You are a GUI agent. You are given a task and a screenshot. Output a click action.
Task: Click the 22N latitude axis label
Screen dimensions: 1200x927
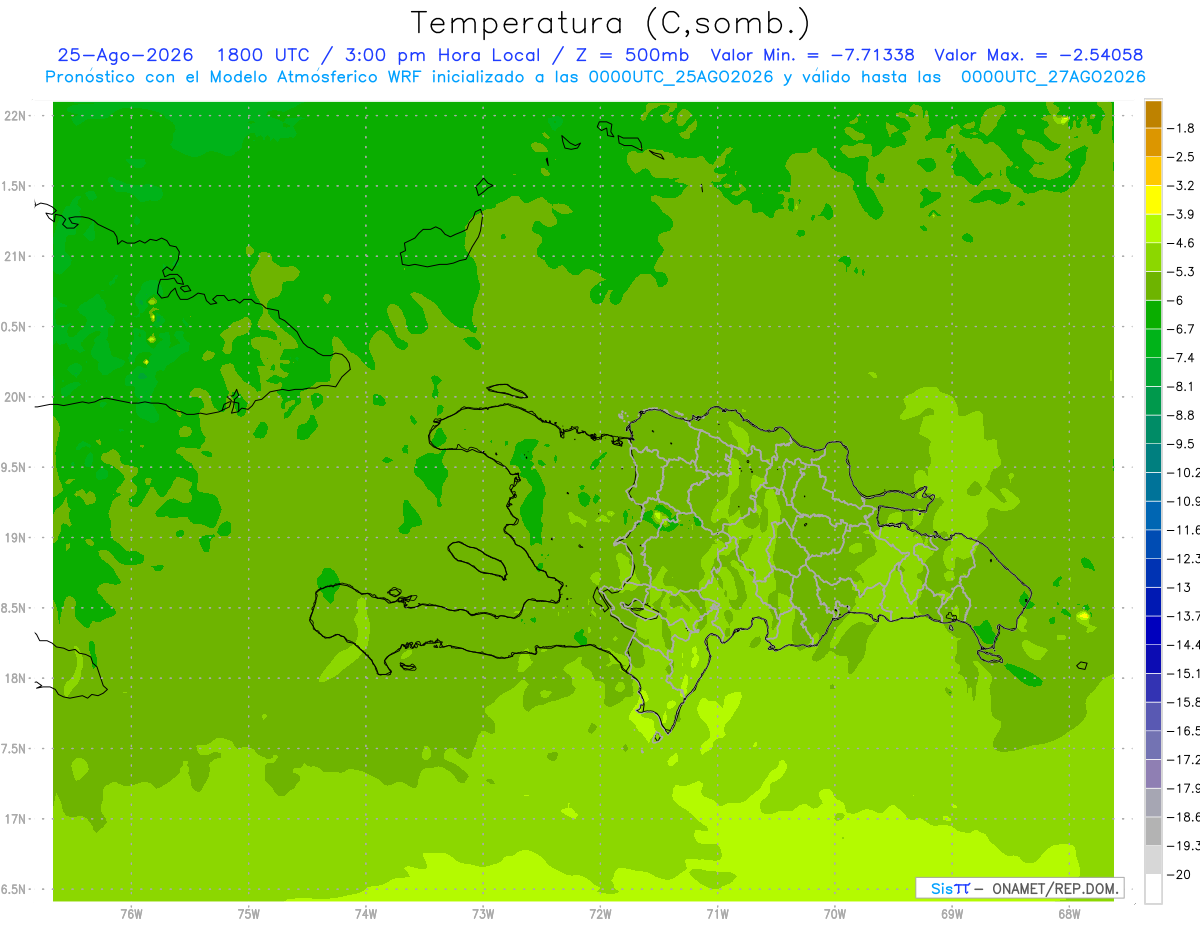coord(14,115)
